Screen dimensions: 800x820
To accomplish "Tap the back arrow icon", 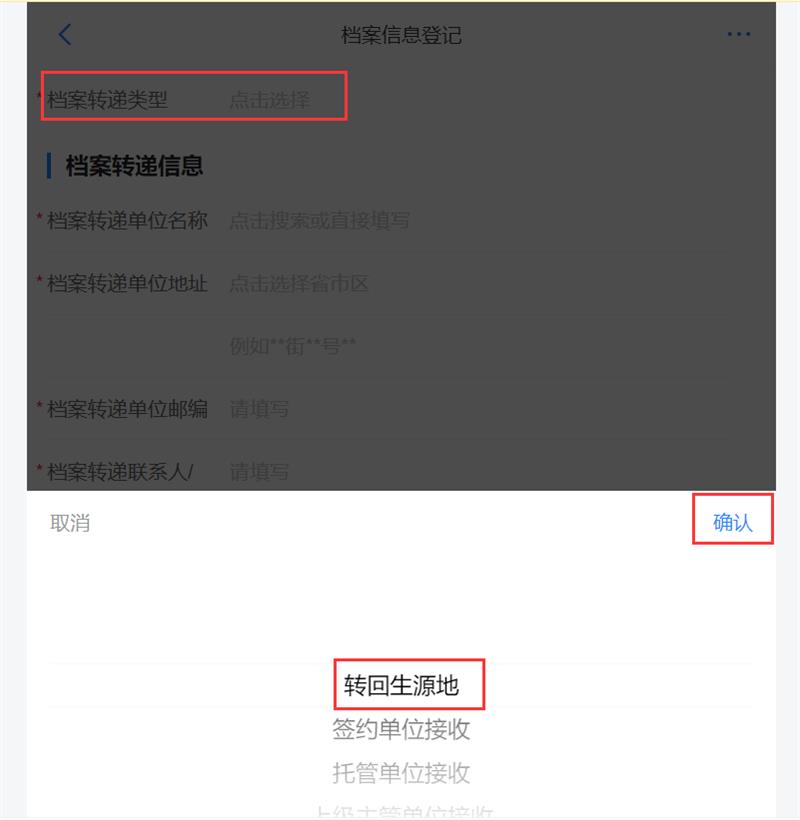I will [x=65, y=35].
